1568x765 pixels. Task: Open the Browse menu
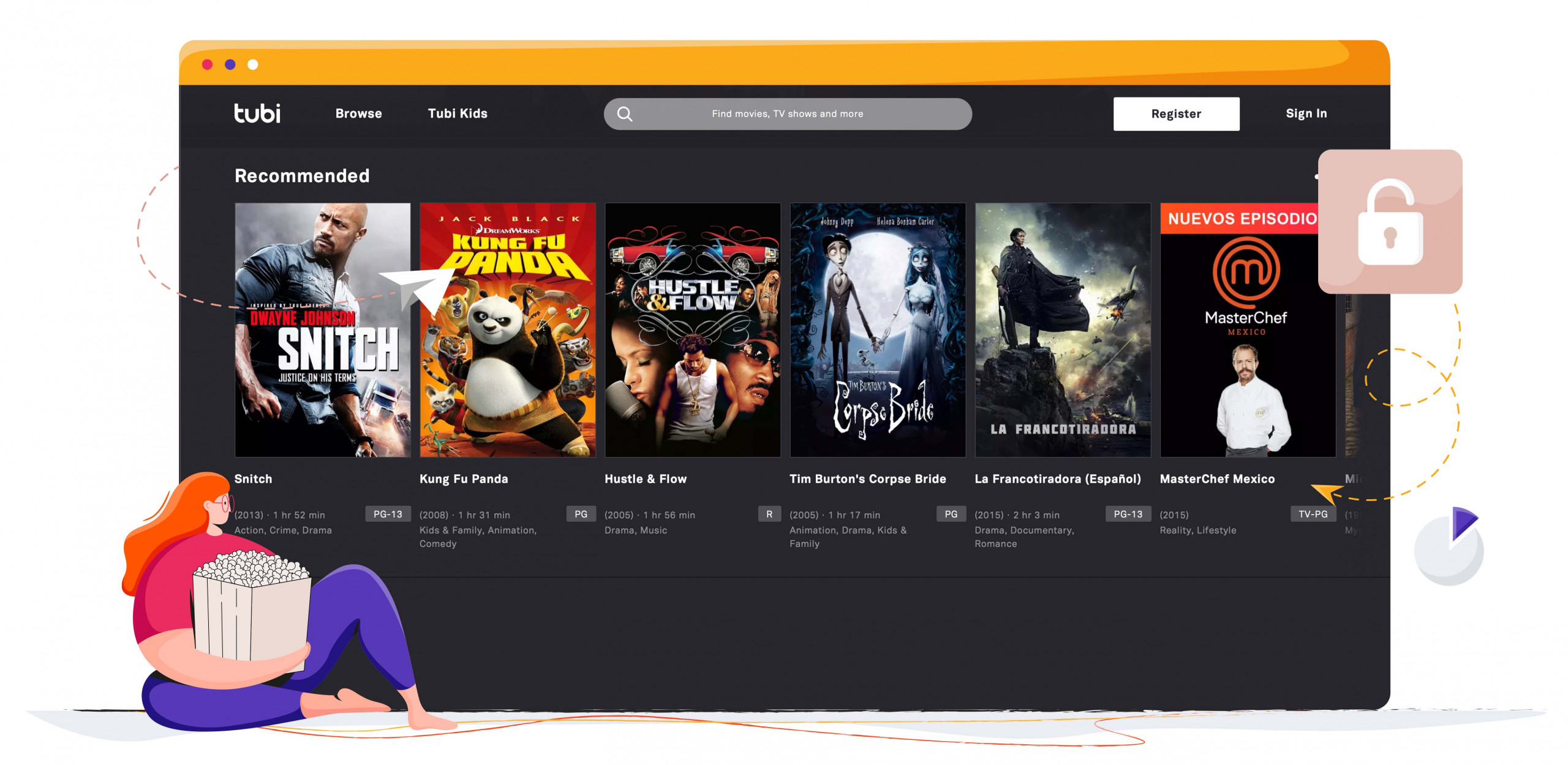pos(358,113)
